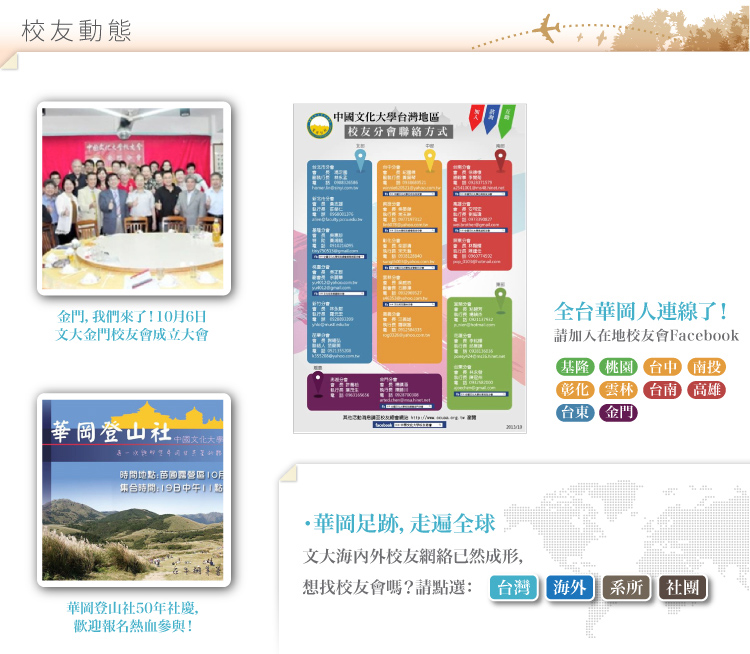Image resolution: width=750 pixels, height=654 pixels.
Task: Open the 海外 alumni association button
Action: pos(570,587)
